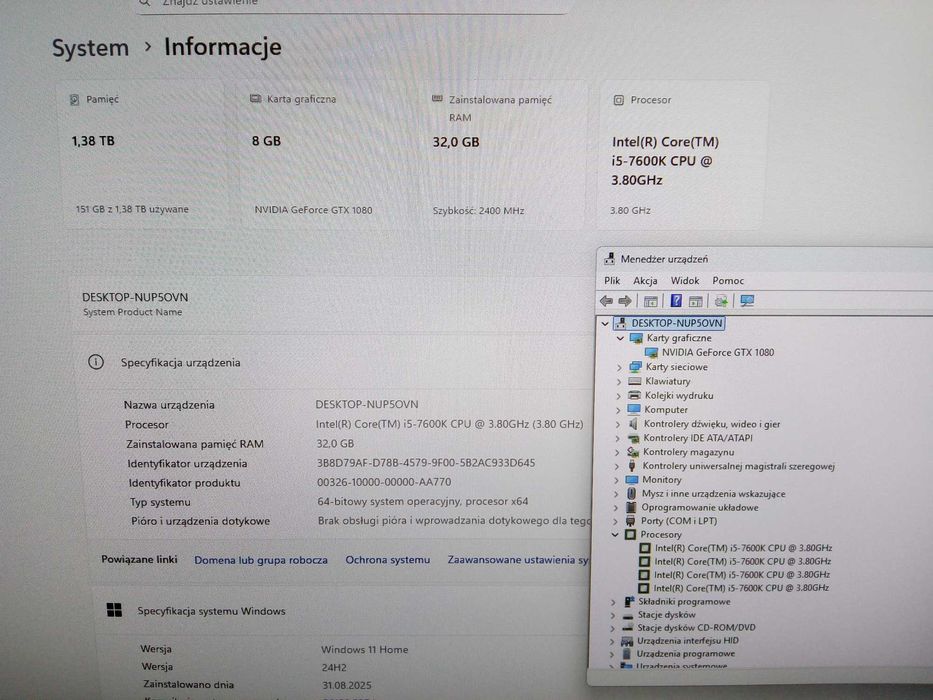Collapse the Karty graficzne branch

[620, 338]
